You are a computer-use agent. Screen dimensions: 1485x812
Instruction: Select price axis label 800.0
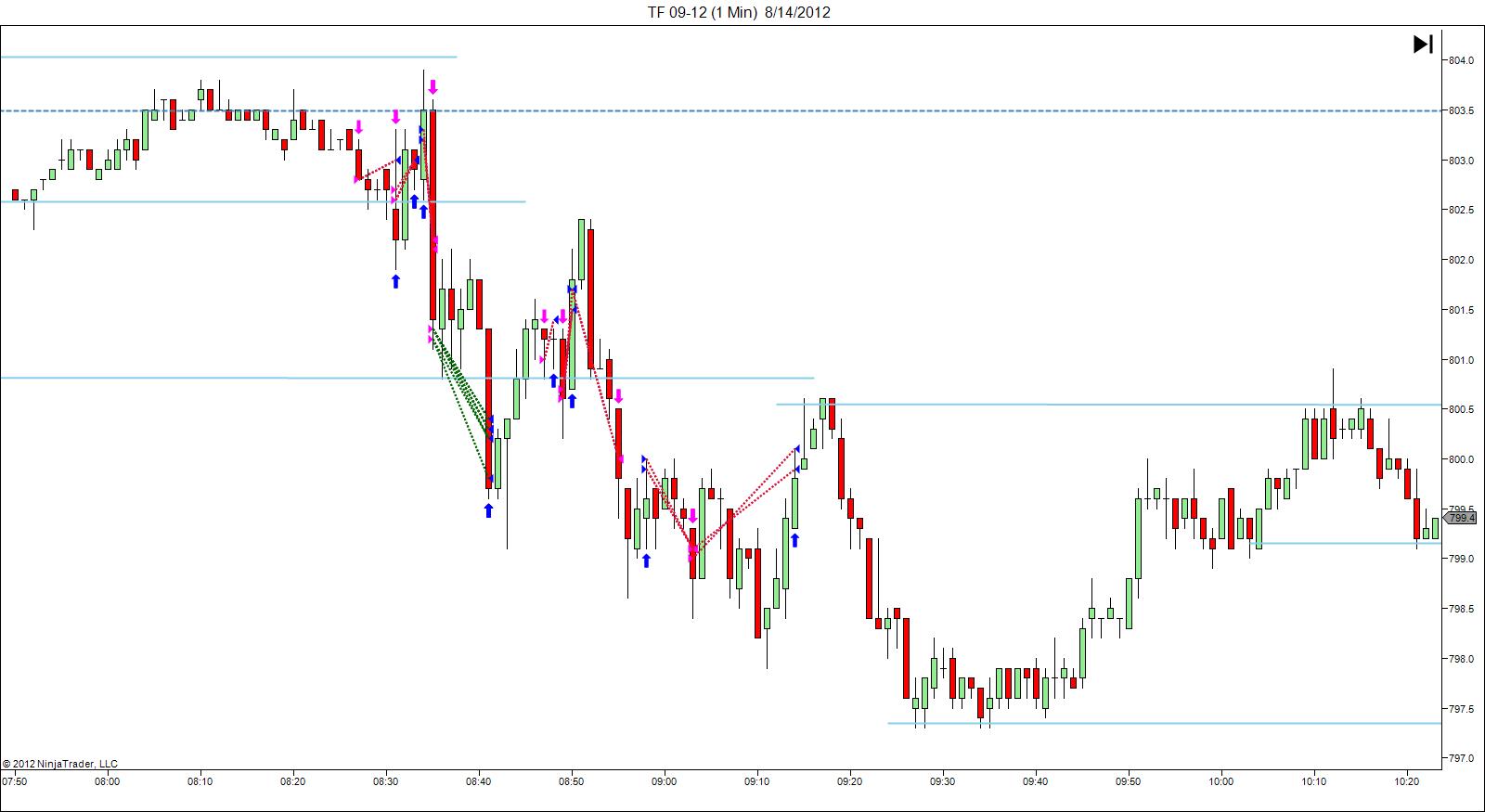[x=1461, y=460]
